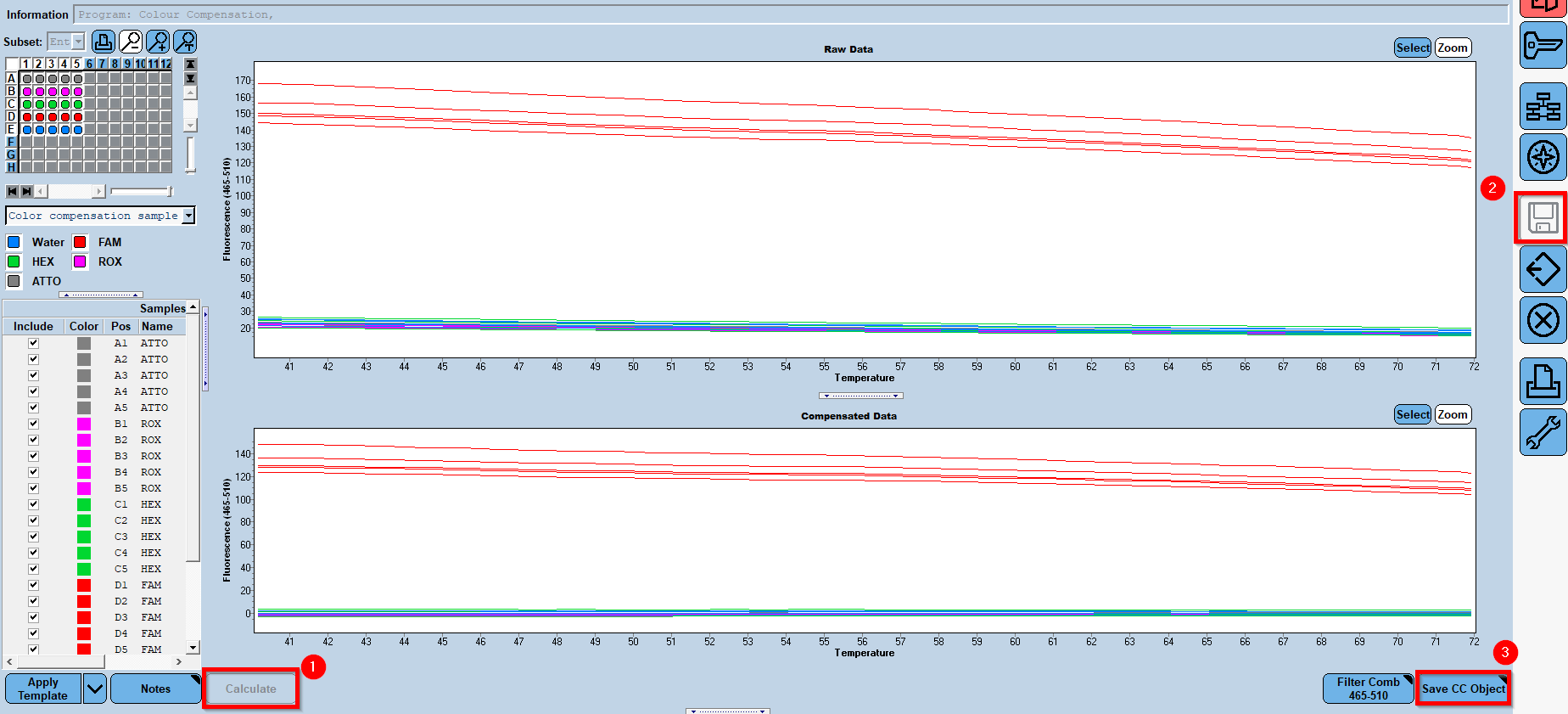Screen dimensions: 1568x714
Task: Collapse the Raw Data chart expander handle
Action: tap(860, 396)
